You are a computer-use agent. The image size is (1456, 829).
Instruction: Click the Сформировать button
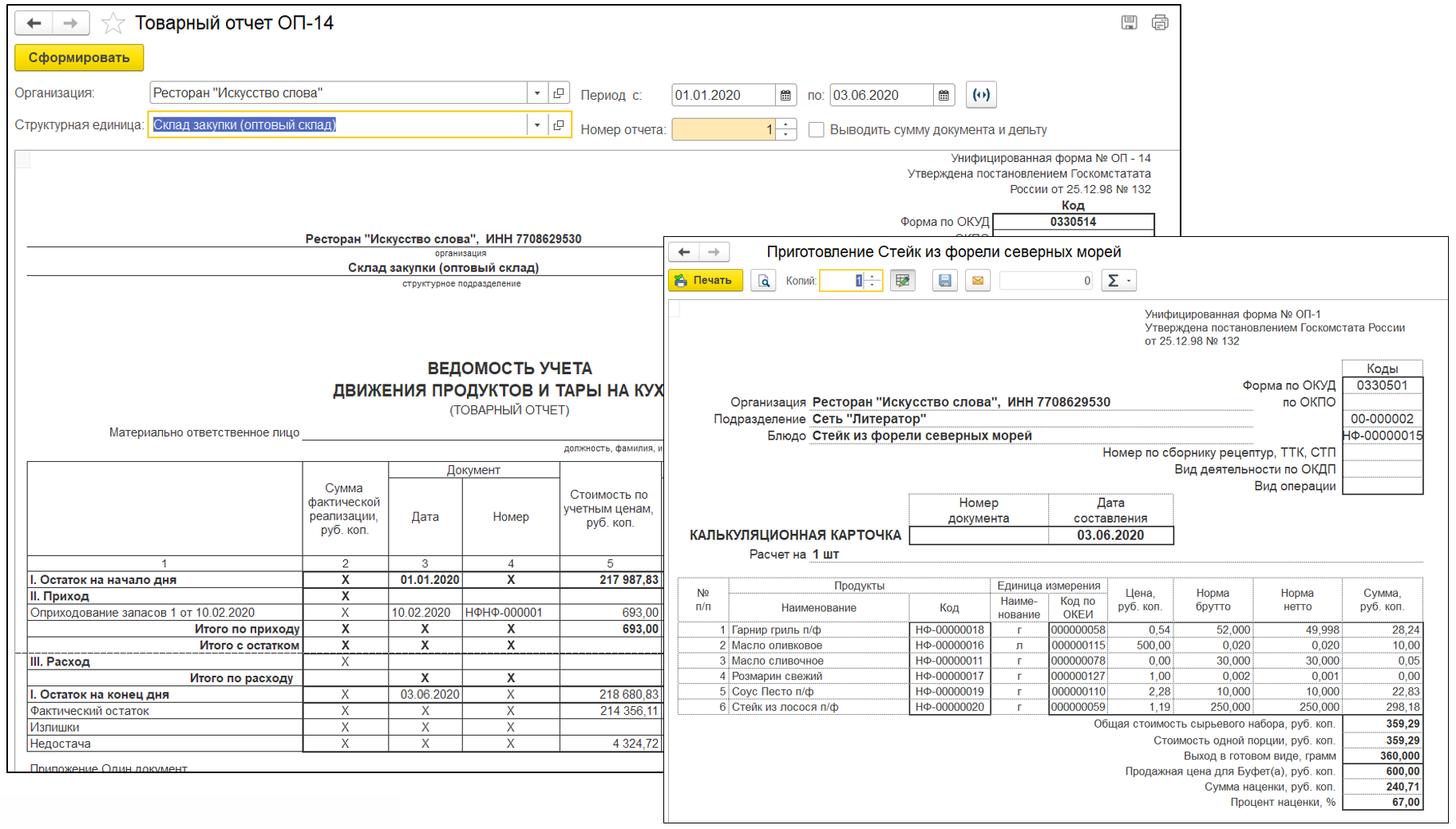(78, 57)
